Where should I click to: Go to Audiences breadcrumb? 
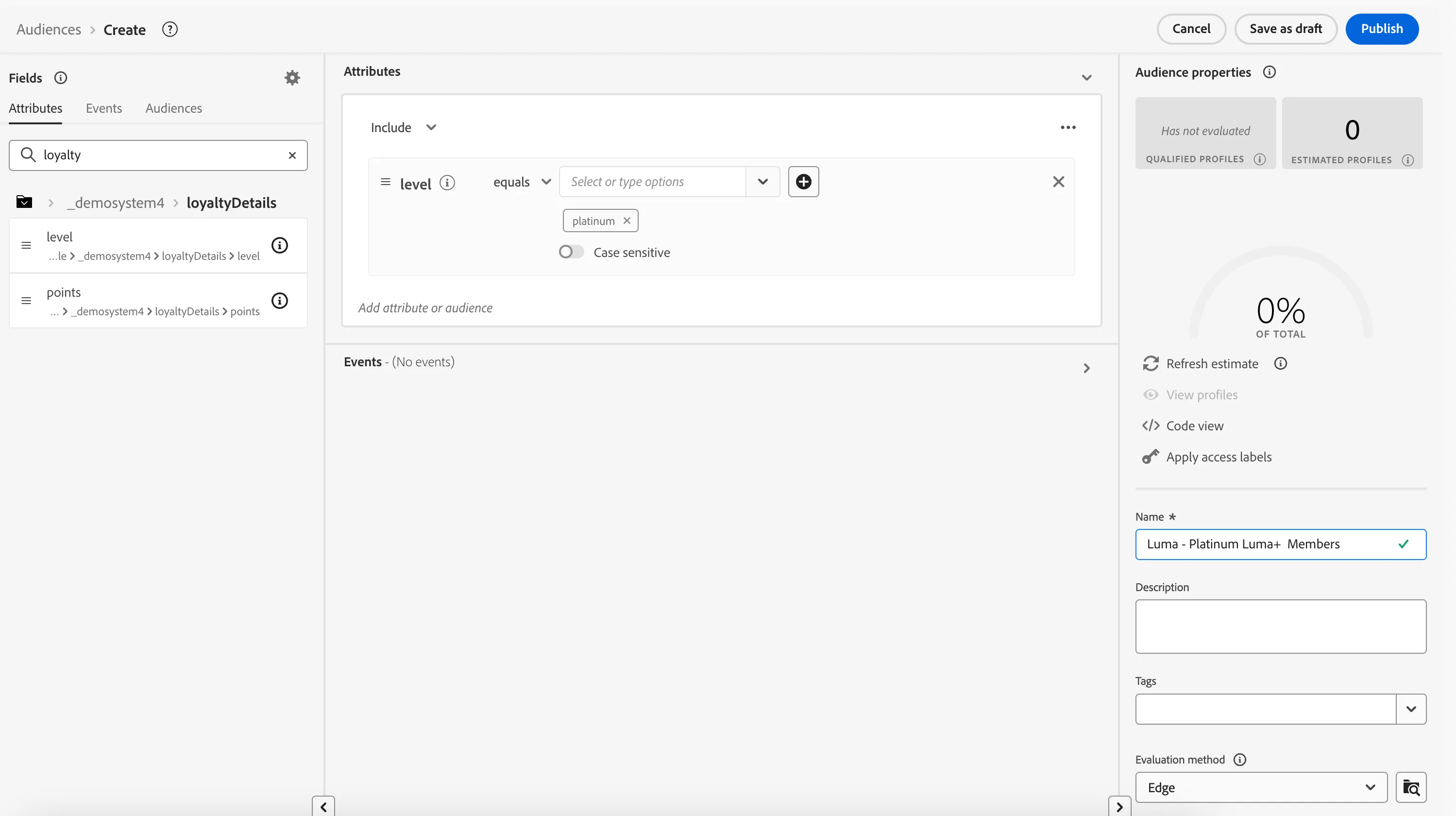pyautogui.click(x=49, y=29)
